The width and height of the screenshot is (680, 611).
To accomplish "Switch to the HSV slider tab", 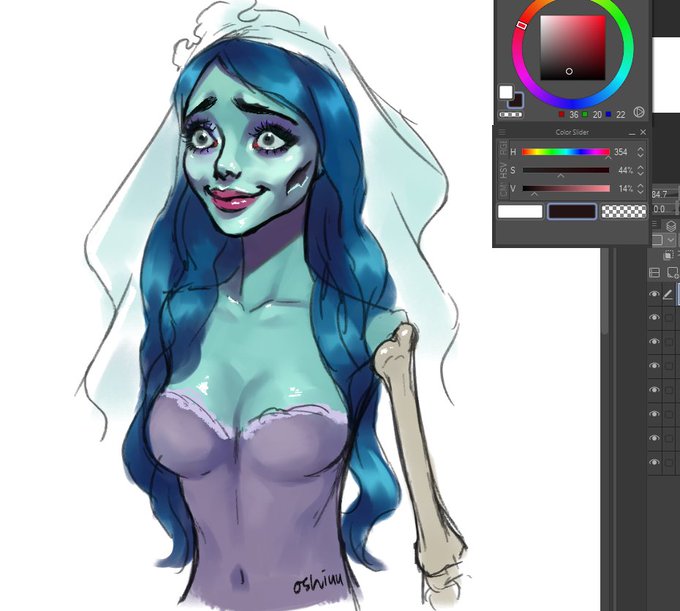I will pyautogui.click(x=503, y=170).
